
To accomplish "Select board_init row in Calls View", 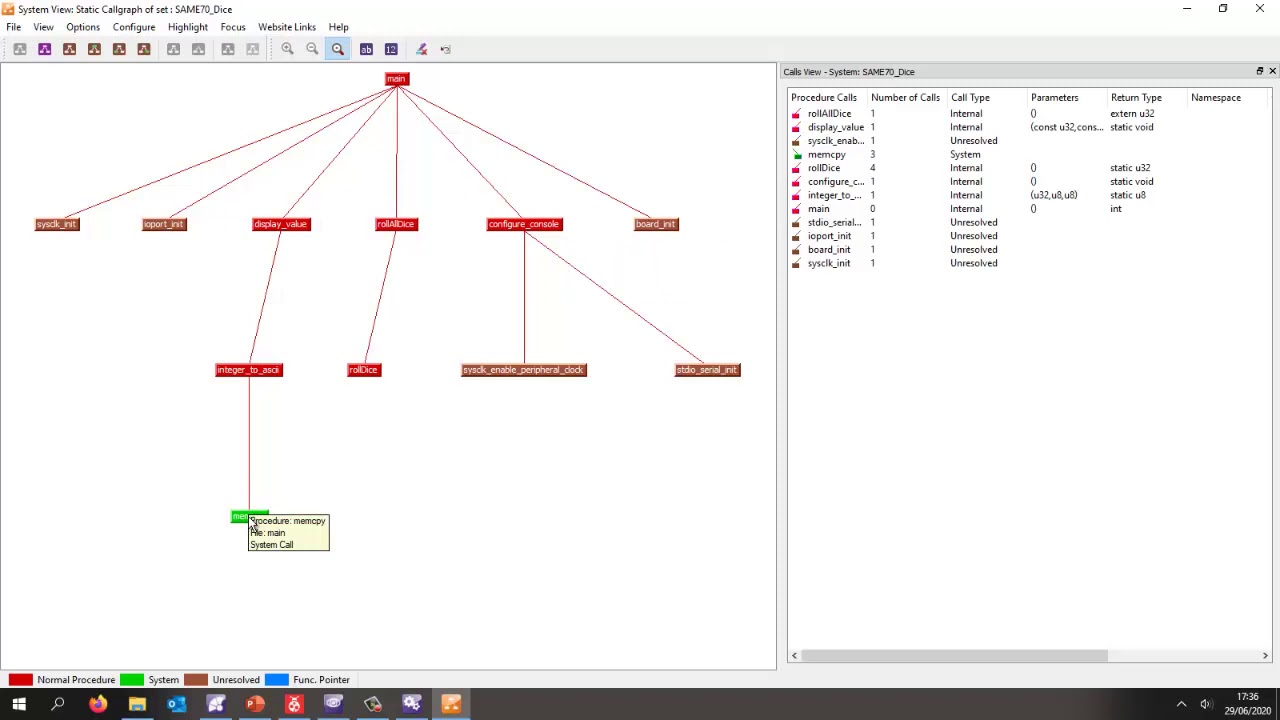I will point(1028,250).
